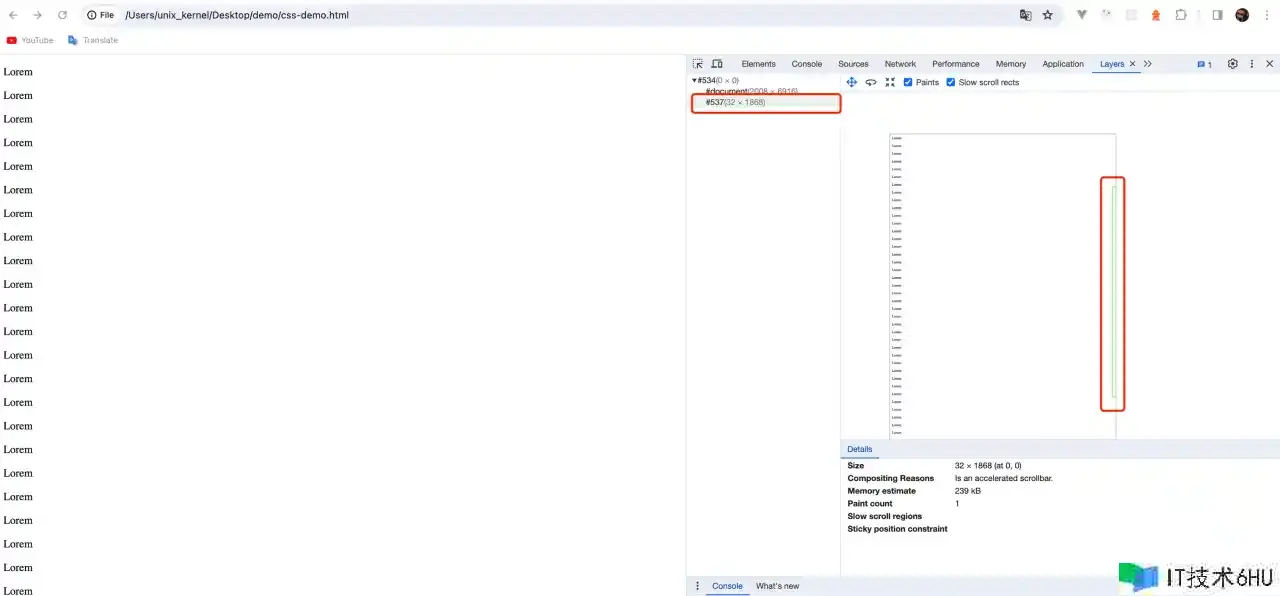This screenshot has width=1280, height=596.
Task: Switch to the Network tab
Action: pos(900,64)
